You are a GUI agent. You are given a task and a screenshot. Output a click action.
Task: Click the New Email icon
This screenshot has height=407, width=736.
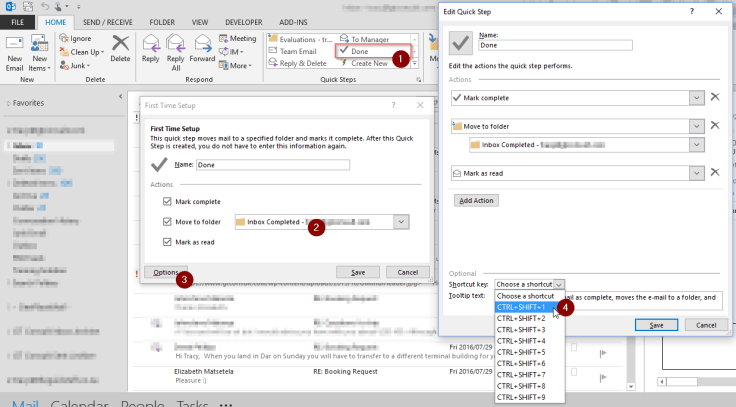[16, 49]
